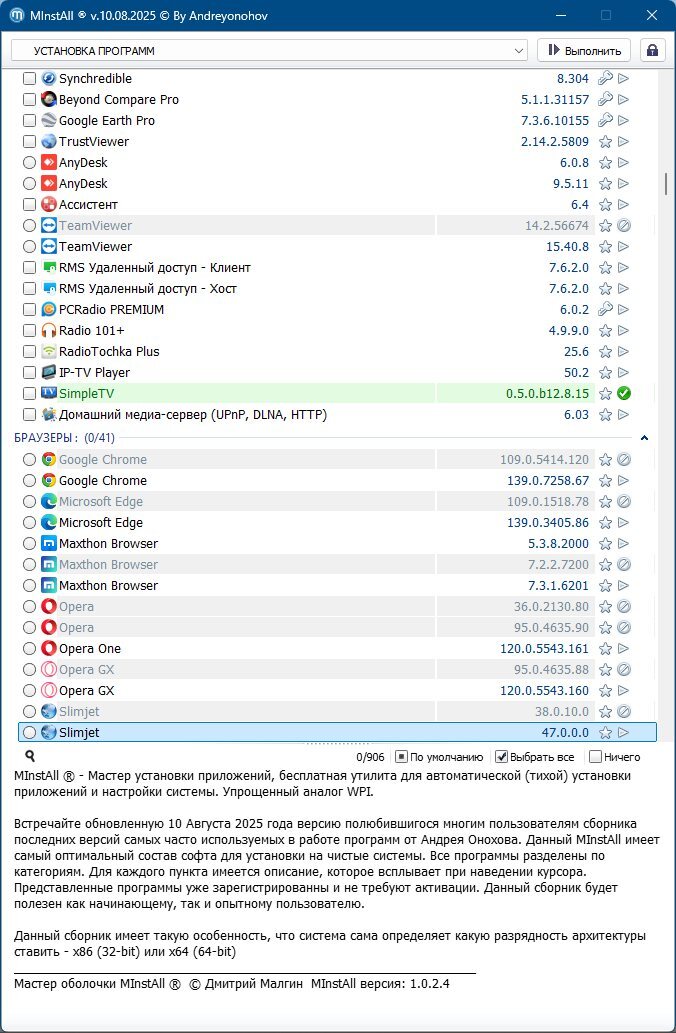
Task: Minimize the MInstAll window
Action: click(x=561, y=15)
